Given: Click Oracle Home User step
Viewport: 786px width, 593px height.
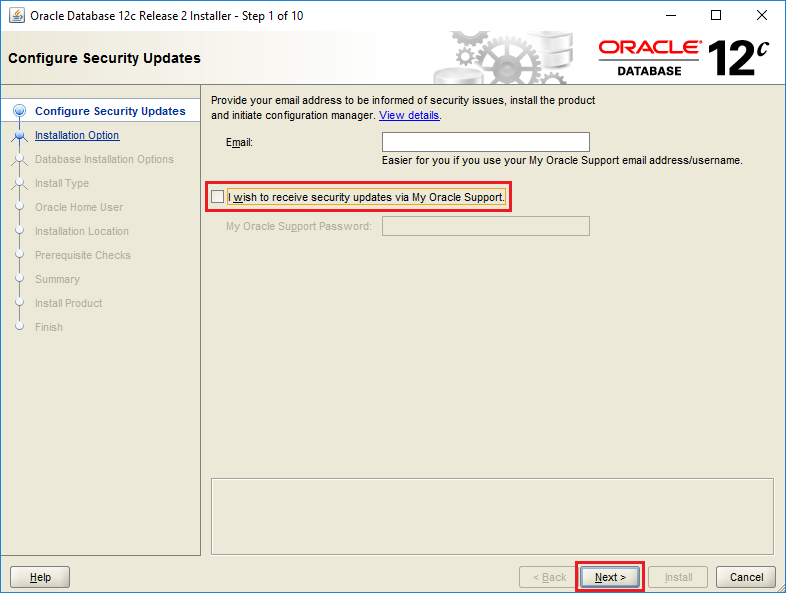Looking at the screenshot, I should coord(79,208).
